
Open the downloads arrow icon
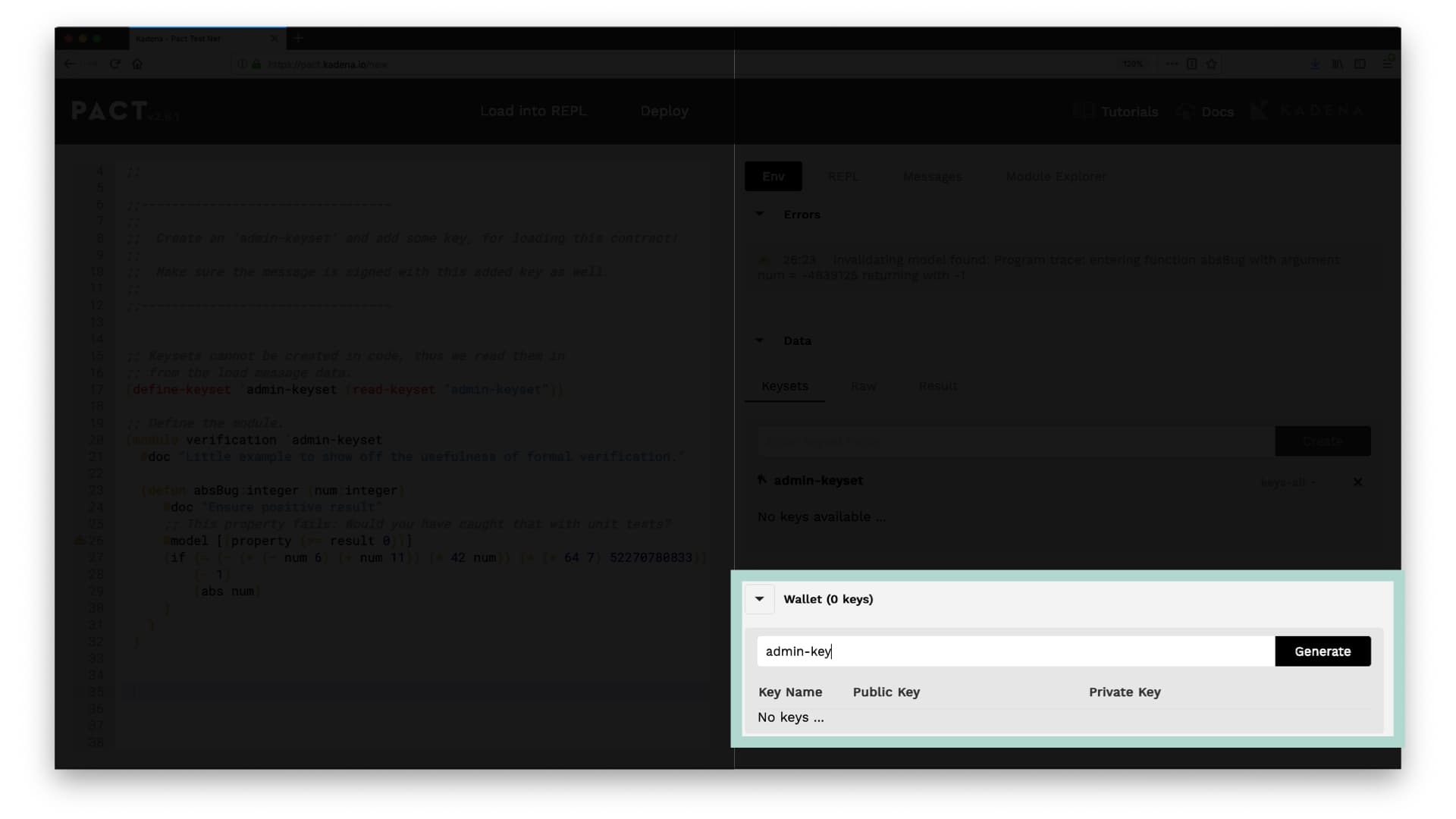pos(1315,64)
